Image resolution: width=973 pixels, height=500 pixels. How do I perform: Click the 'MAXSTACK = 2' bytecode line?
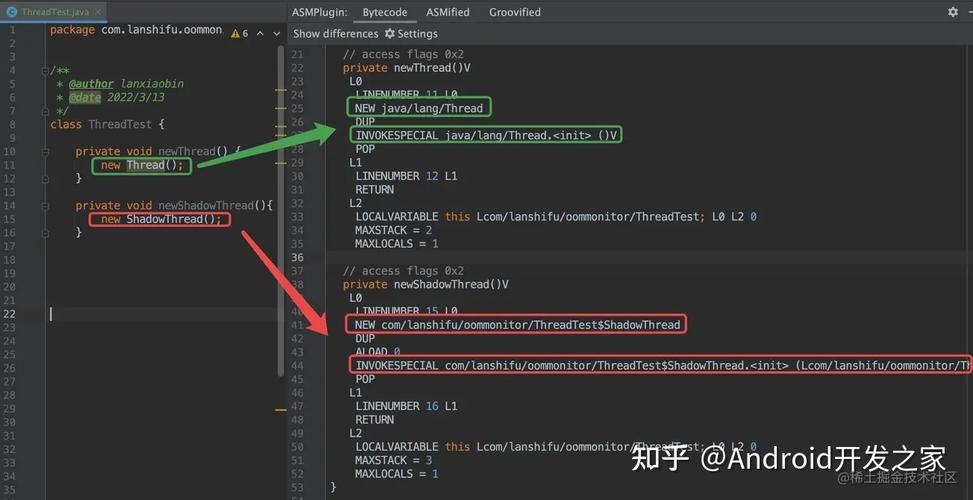(x=393, y=230)
